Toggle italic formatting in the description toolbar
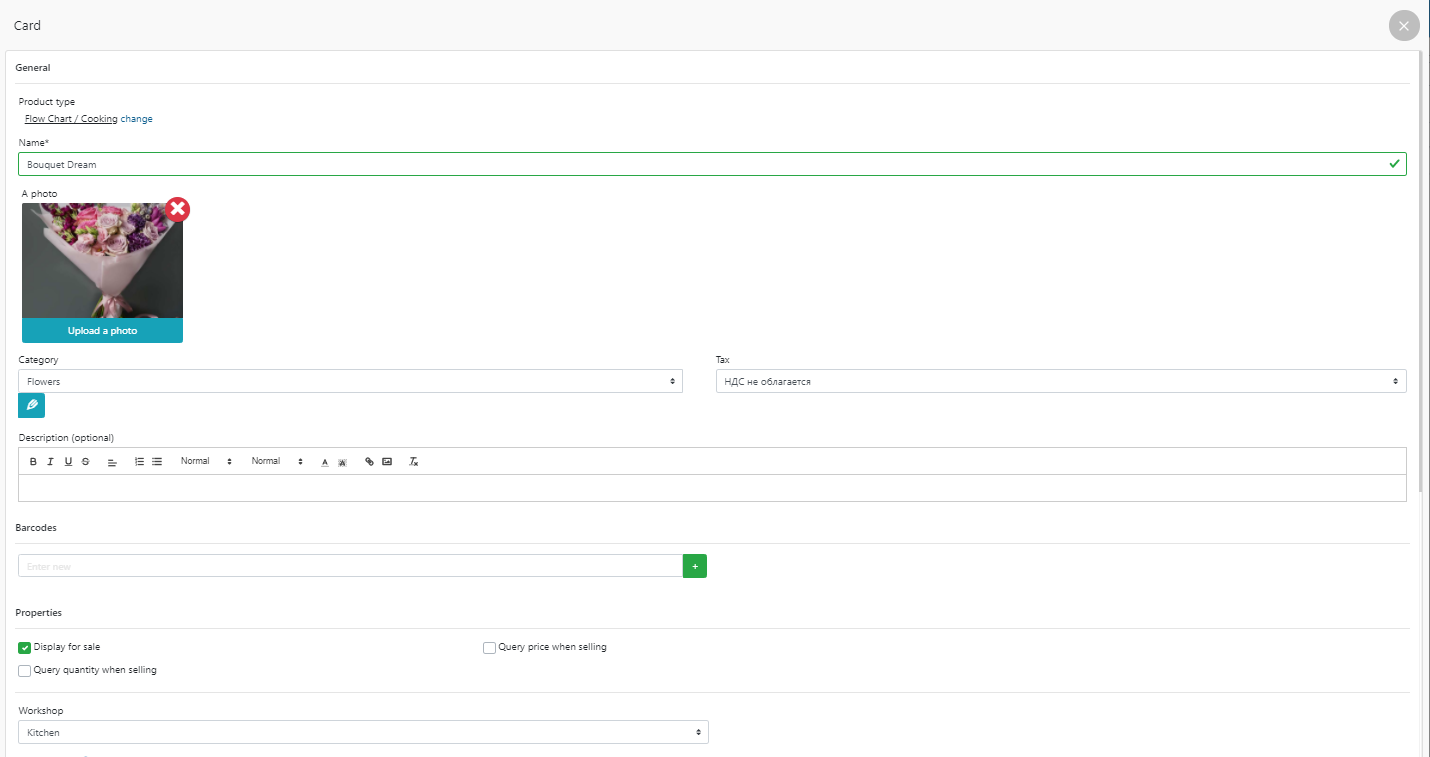This screenshot has width=1430, height=757. coord(50,462)
